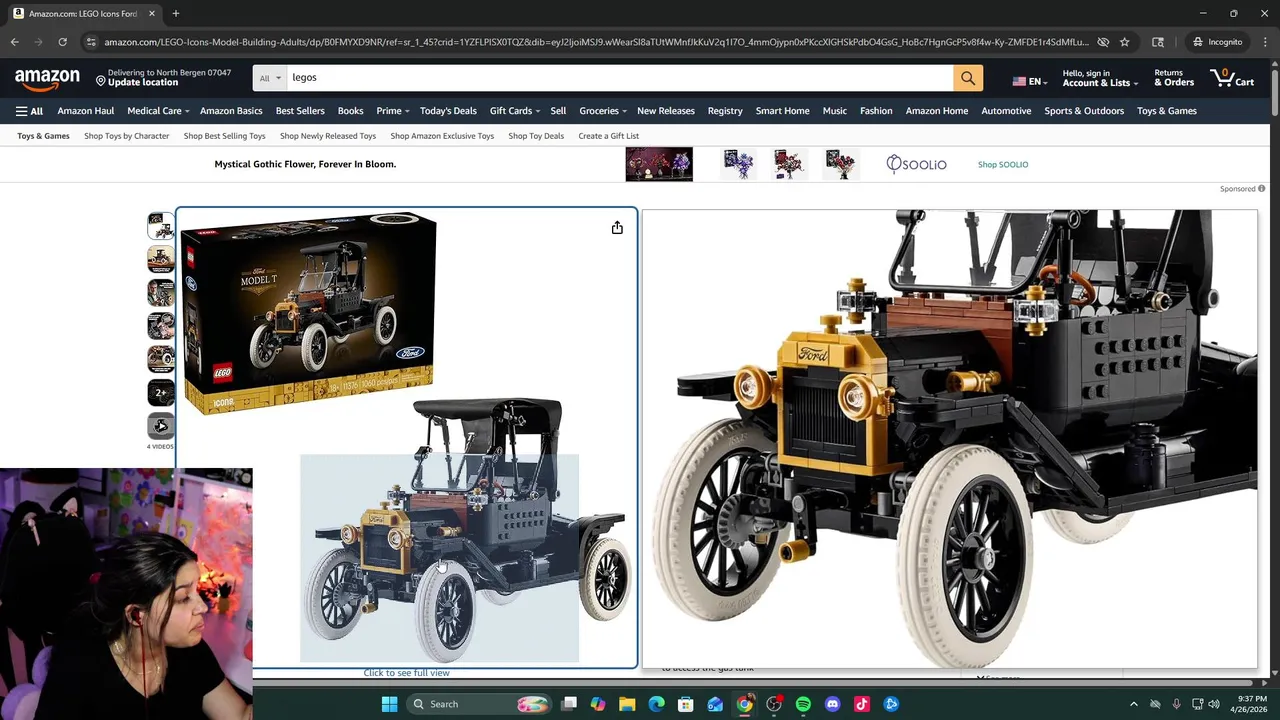
Task: Click Shop SOOLIO sponsored link
Action: [1003, 164]
